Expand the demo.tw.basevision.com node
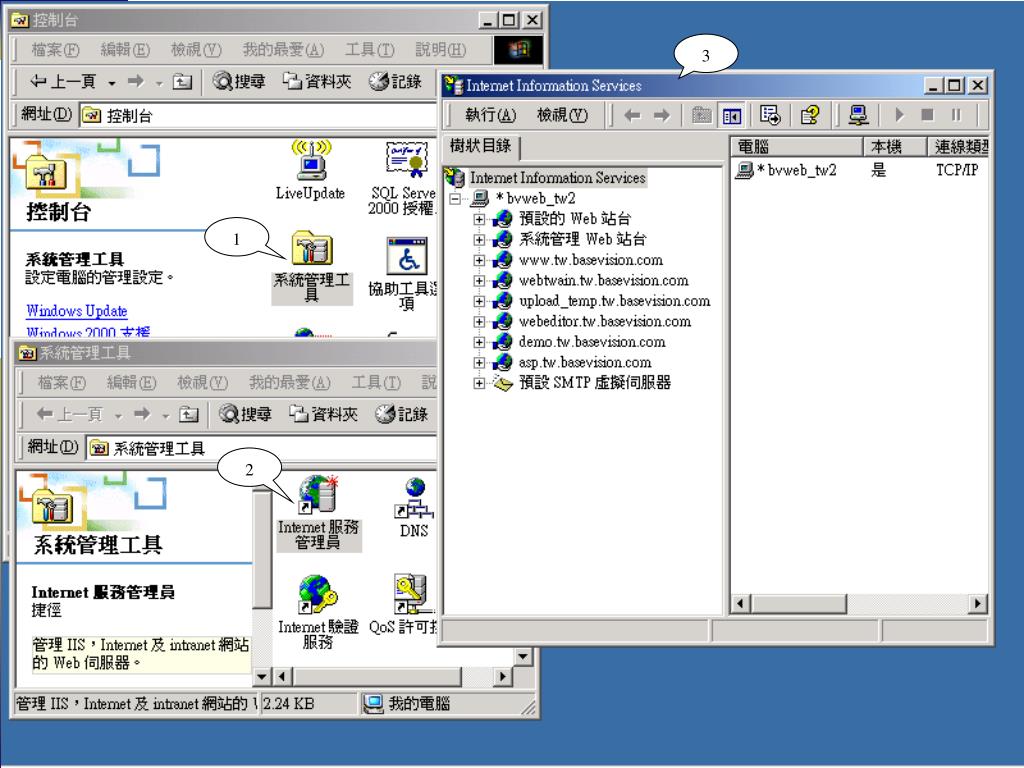The width and height of the screenshot is (1024, 768). pyautogui.click(x=479, y=342)
